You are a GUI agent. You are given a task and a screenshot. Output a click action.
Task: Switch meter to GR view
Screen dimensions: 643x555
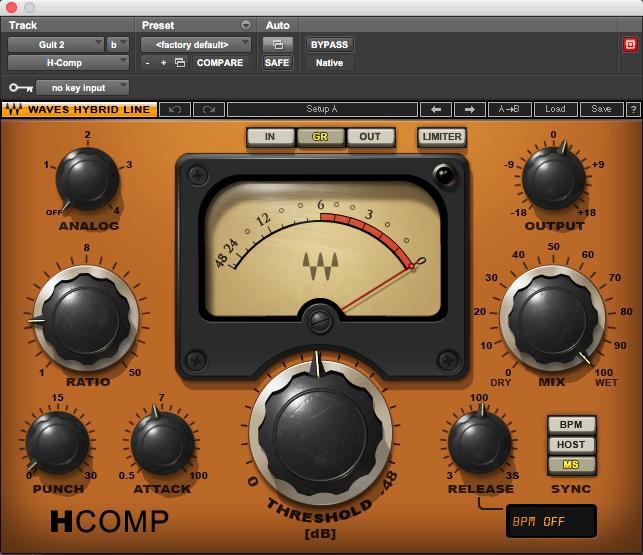[320, 137]
